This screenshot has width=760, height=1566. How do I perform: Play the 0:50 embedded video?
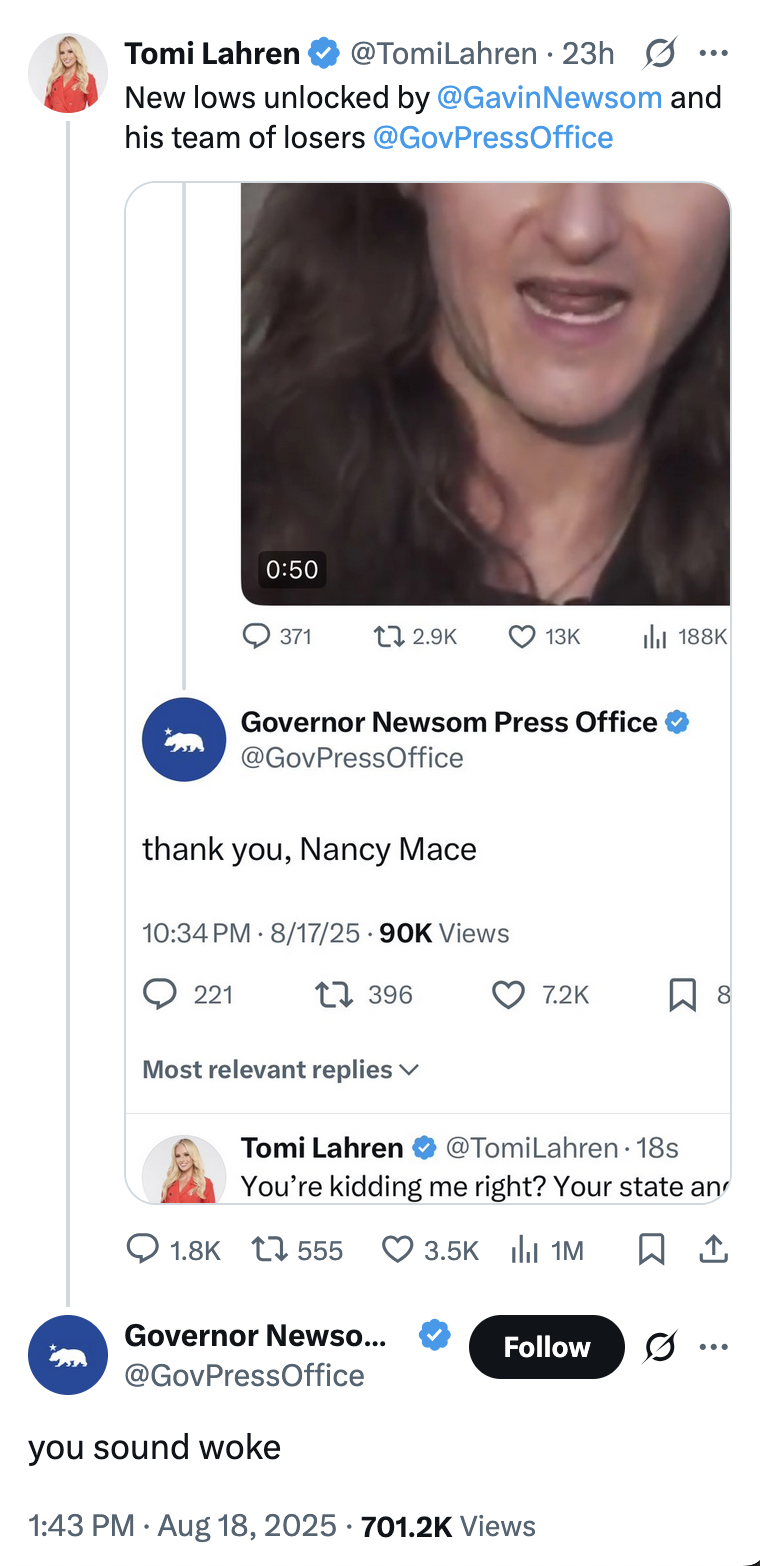485,393
